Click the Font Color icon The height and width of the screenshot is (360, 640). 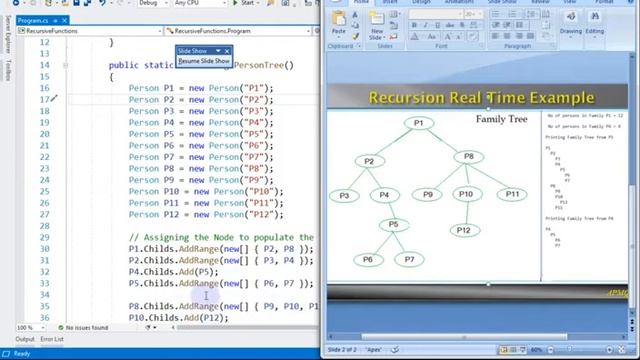[x=414, y=37]
